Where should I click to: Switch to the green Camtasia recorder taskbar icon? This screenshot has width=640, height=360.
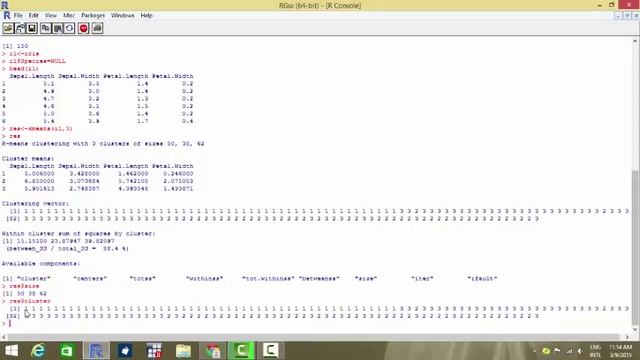[x=241, y=351]
